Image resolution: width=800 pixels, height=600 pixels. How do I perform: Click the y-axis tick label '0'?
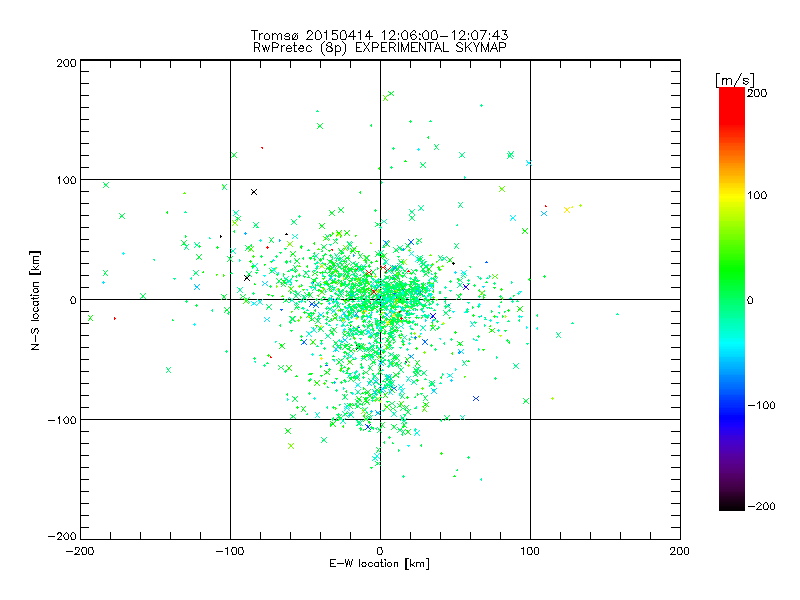73,300
